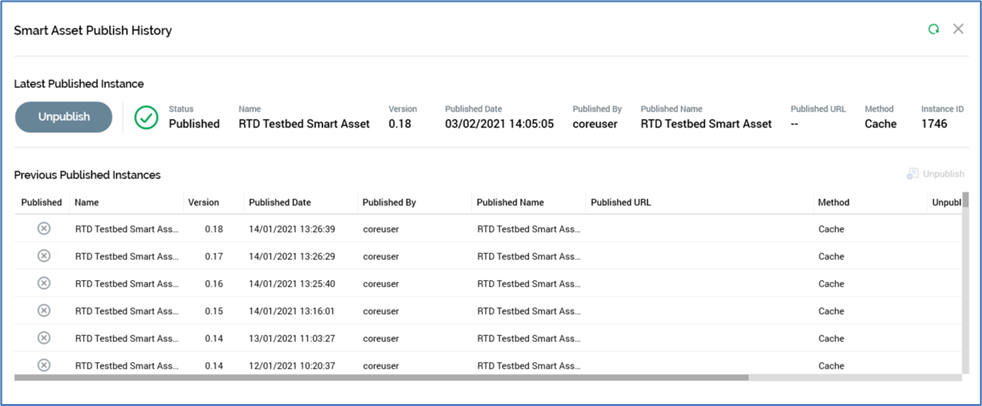
Task: Click the Published By column header
Action: 389,202
